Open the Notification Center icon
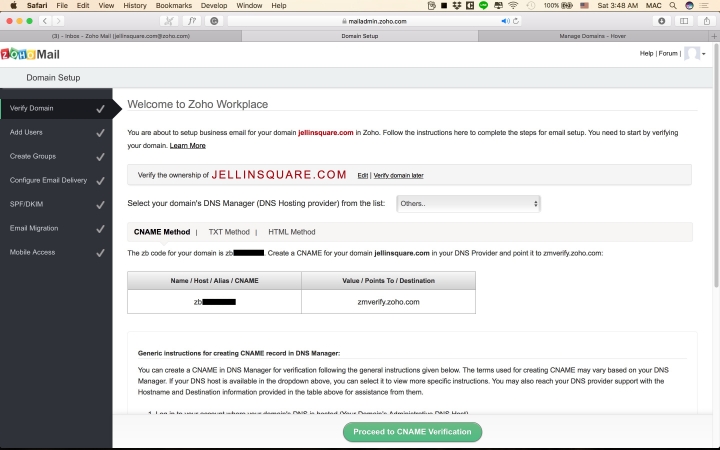 (x=703, y=6)
